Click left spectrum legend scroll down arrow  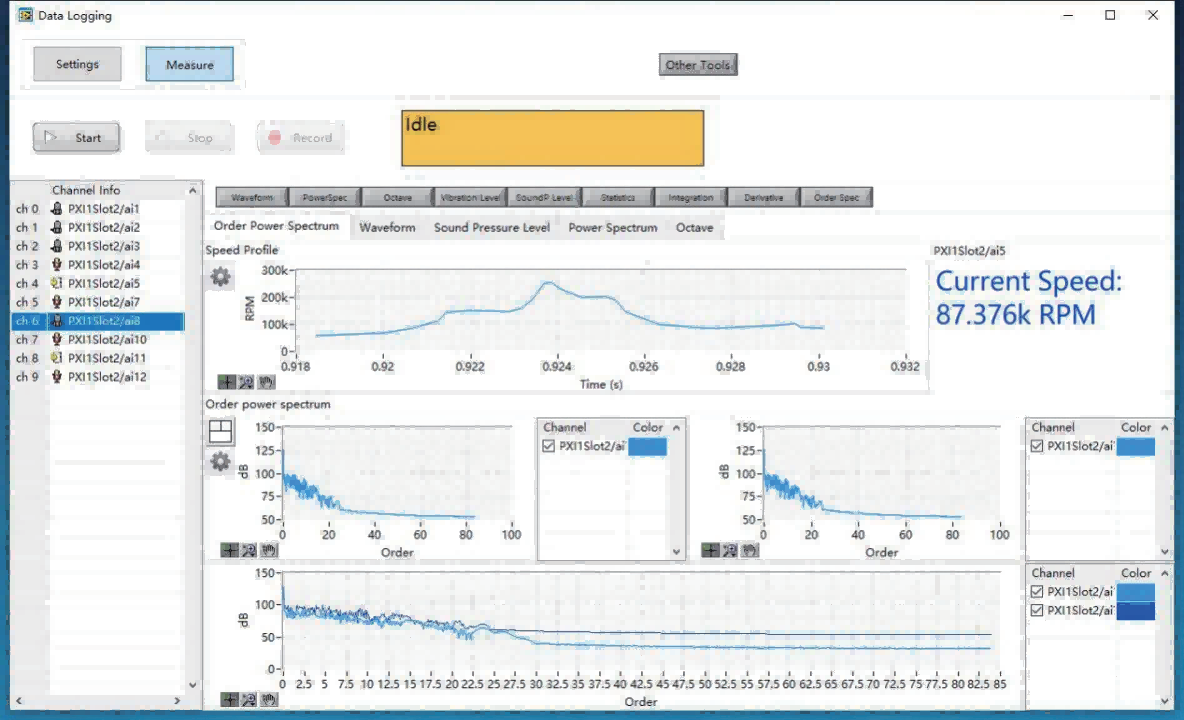pos(677,552)
